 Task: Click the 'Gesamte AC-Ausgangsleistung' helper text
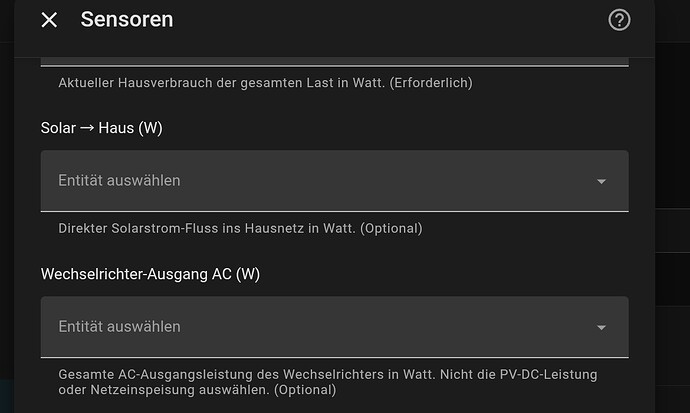point(328,382)
